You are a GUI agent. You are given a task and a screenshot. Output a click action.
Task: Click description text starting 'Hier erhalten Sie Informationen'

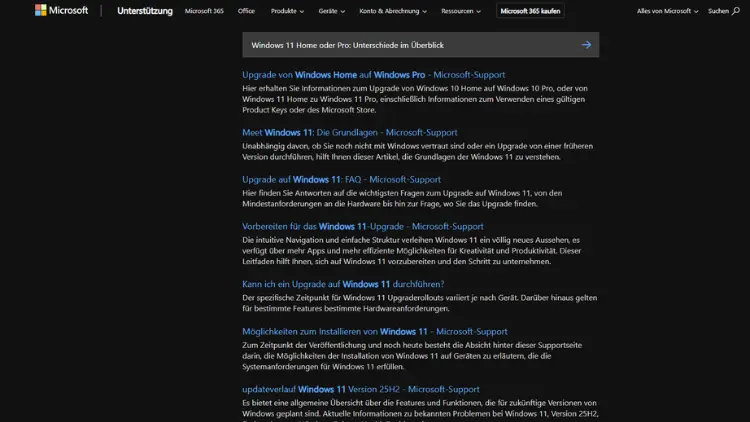click(415, 99)
